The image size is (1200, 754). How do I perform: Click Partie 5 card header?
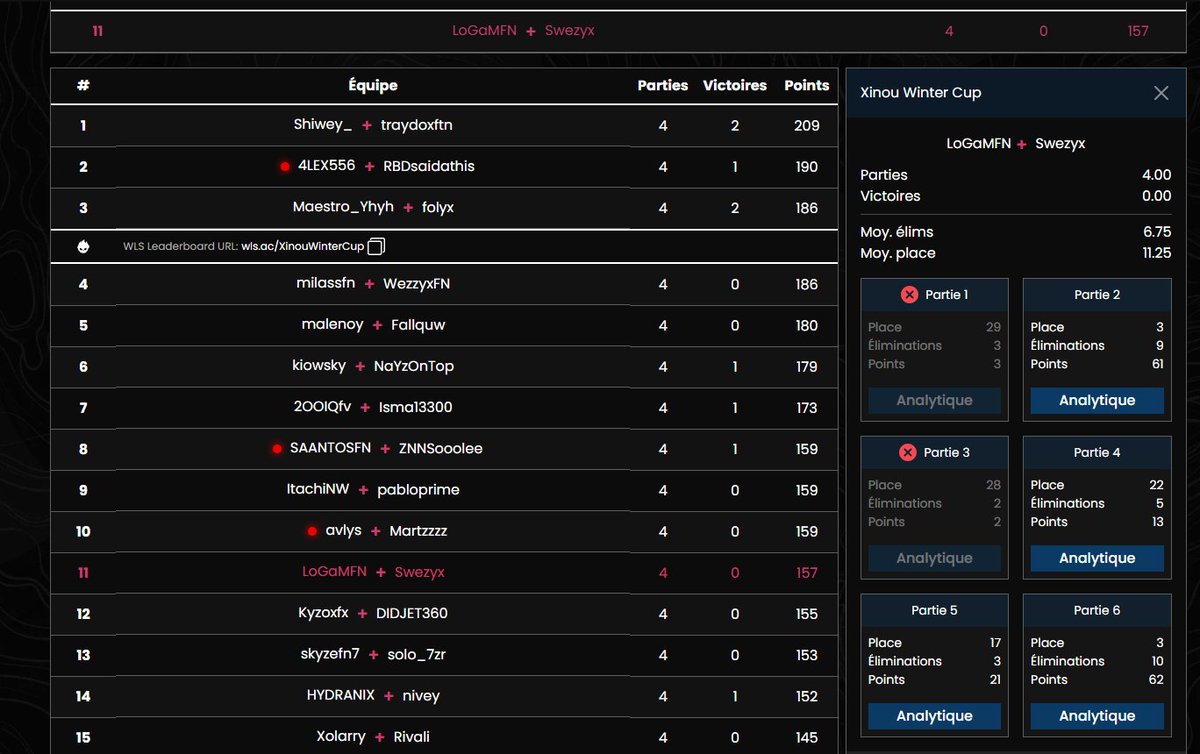point(934,610)
